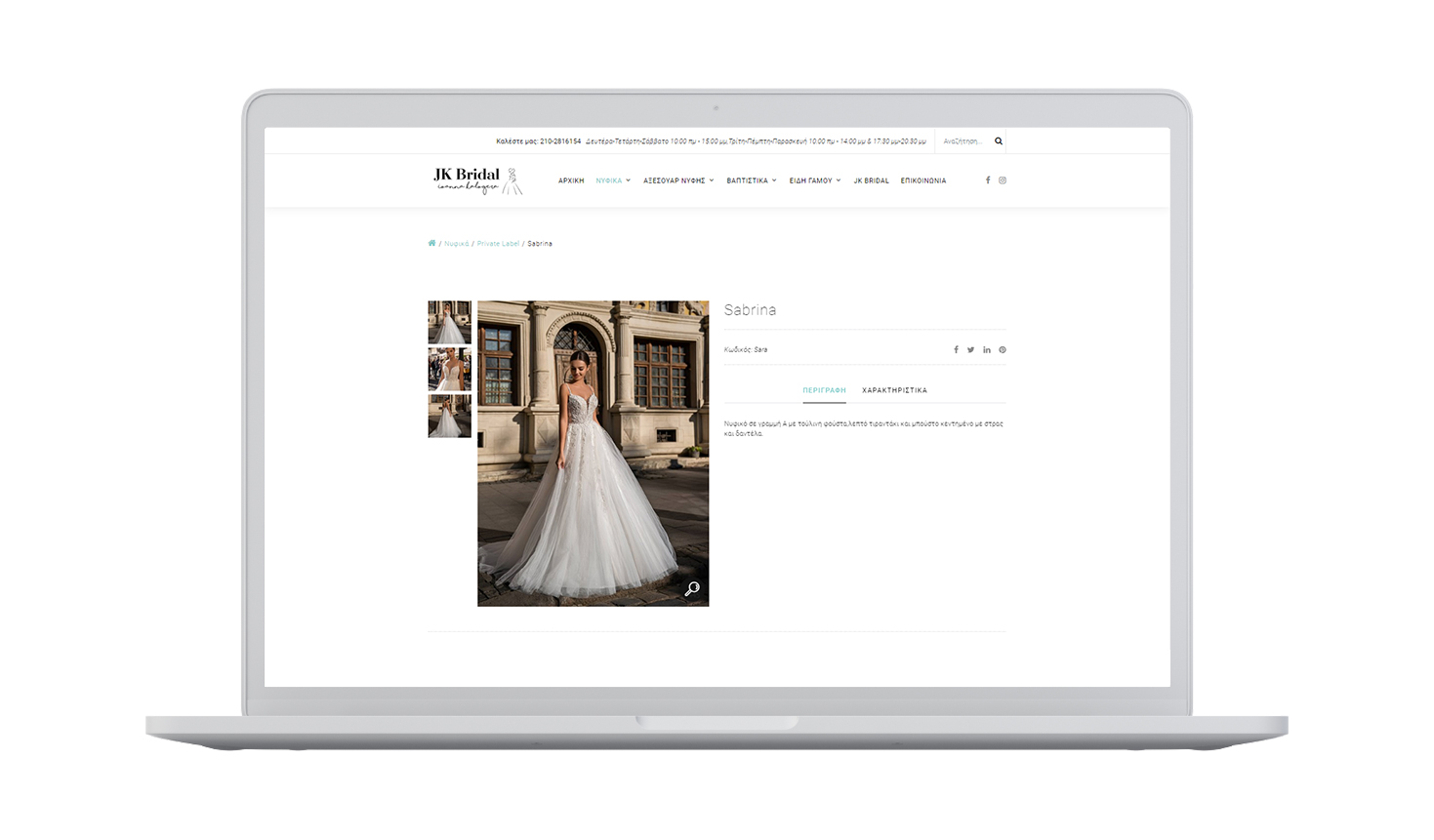Zoom main dress photo with magnifier icon
1434x840 pixels.
692,588
